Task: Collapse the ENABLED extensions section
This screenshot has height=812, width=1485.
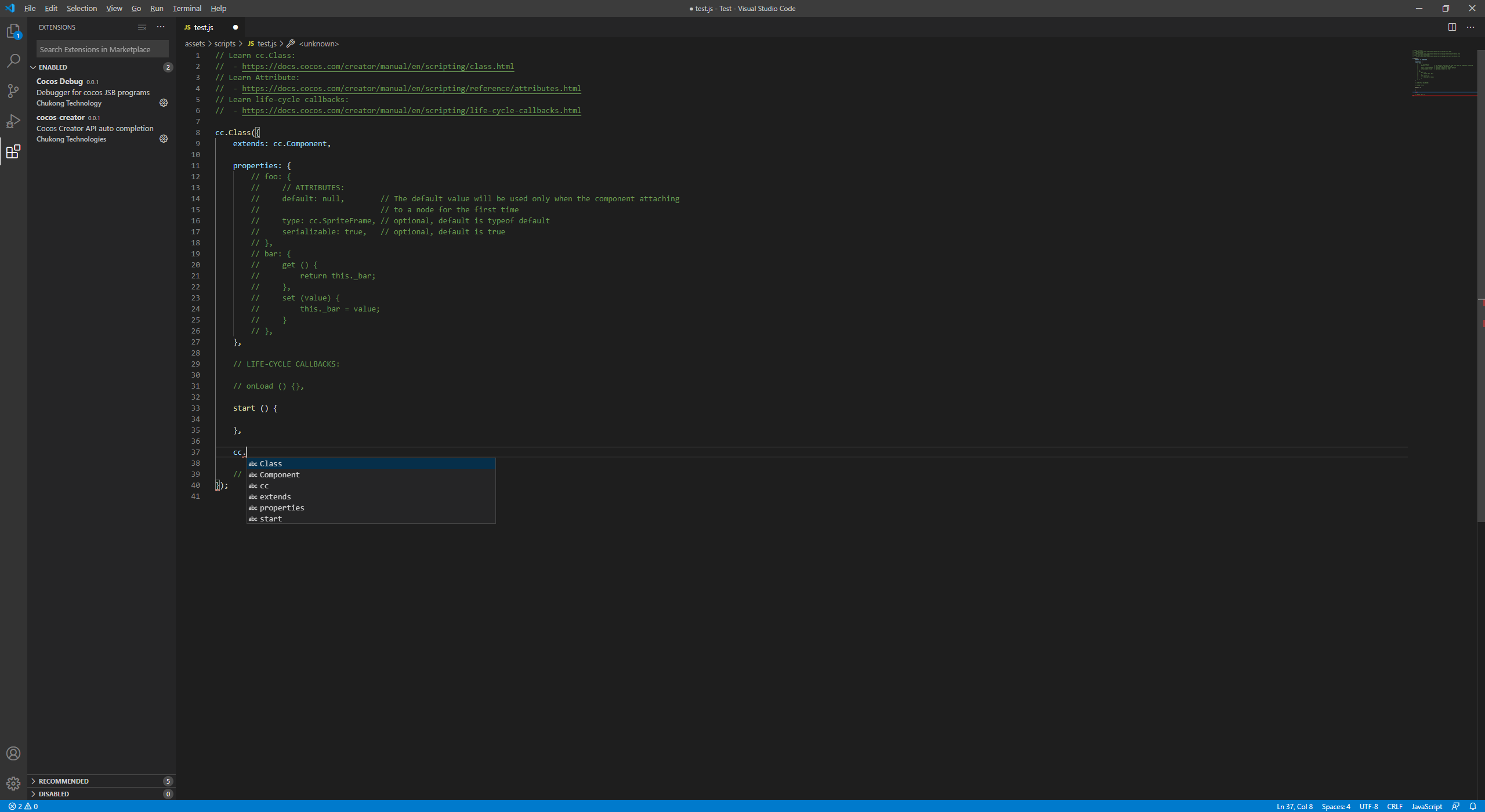Action: click(x=53, y=67)
